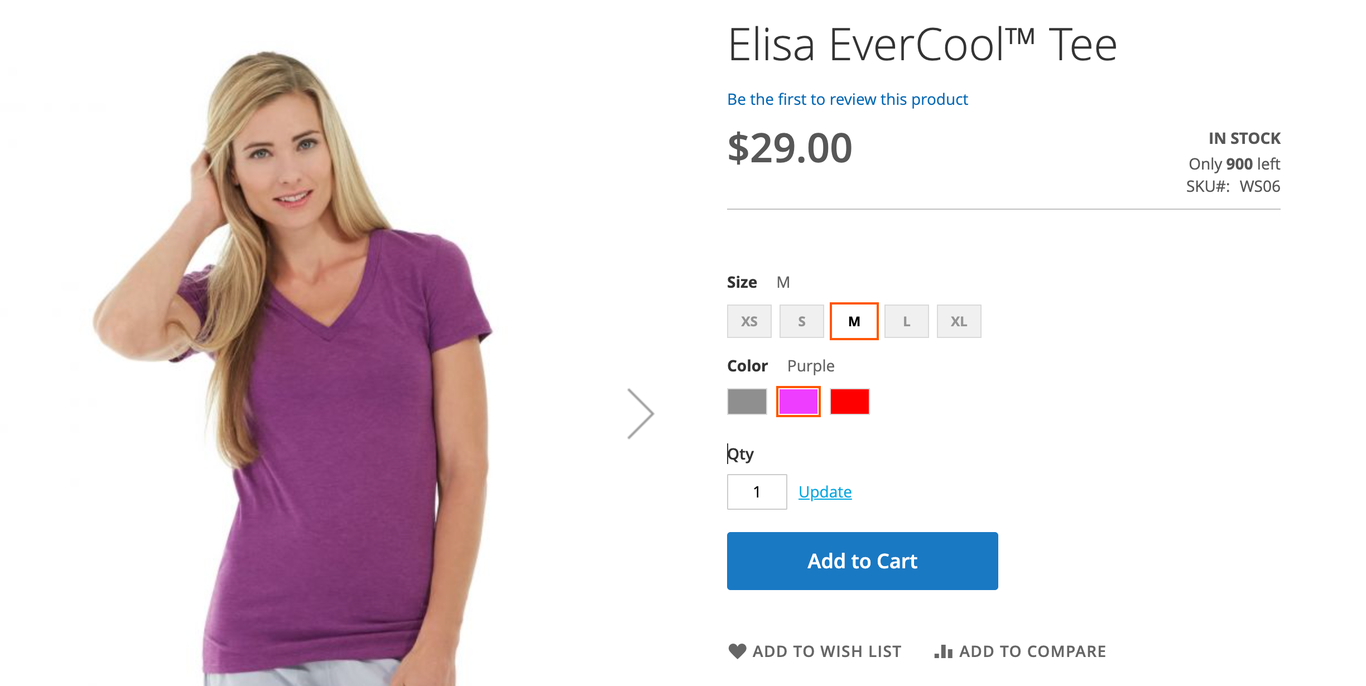This screenshot has width=1366, height=686.
Task: Open "Be the first to review" link
Action: [x=848, y=99]
